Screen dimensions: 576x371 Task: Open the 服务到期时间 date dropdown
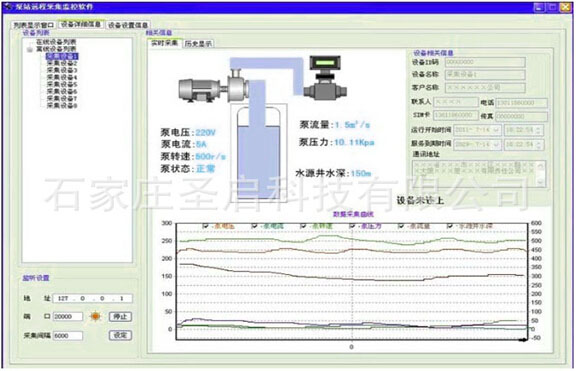[496, 144]
